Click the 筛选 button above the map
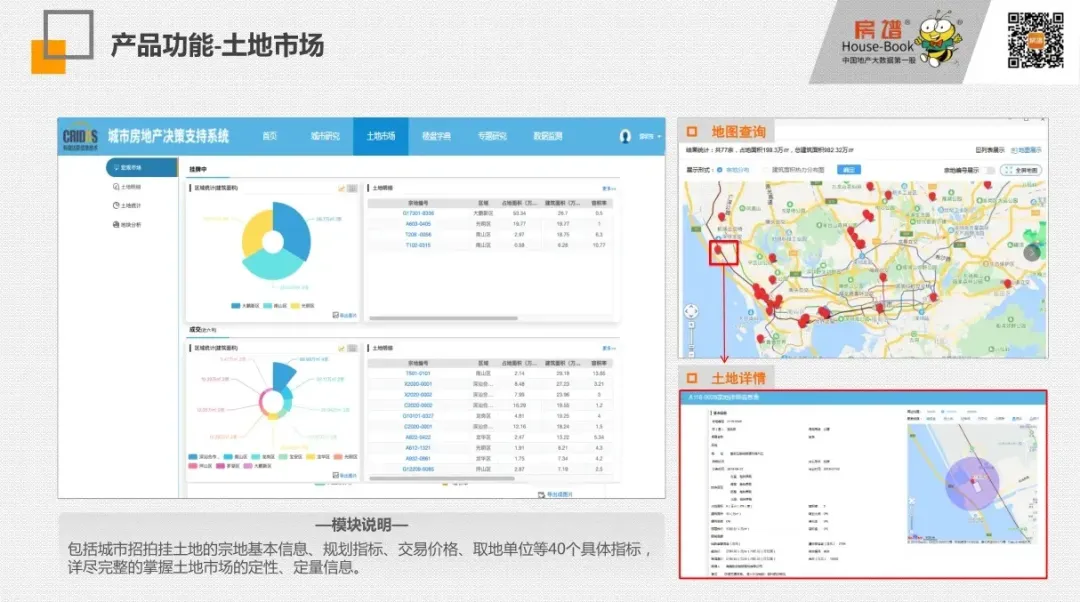The image size is (1080, 602). pos(848,169)
